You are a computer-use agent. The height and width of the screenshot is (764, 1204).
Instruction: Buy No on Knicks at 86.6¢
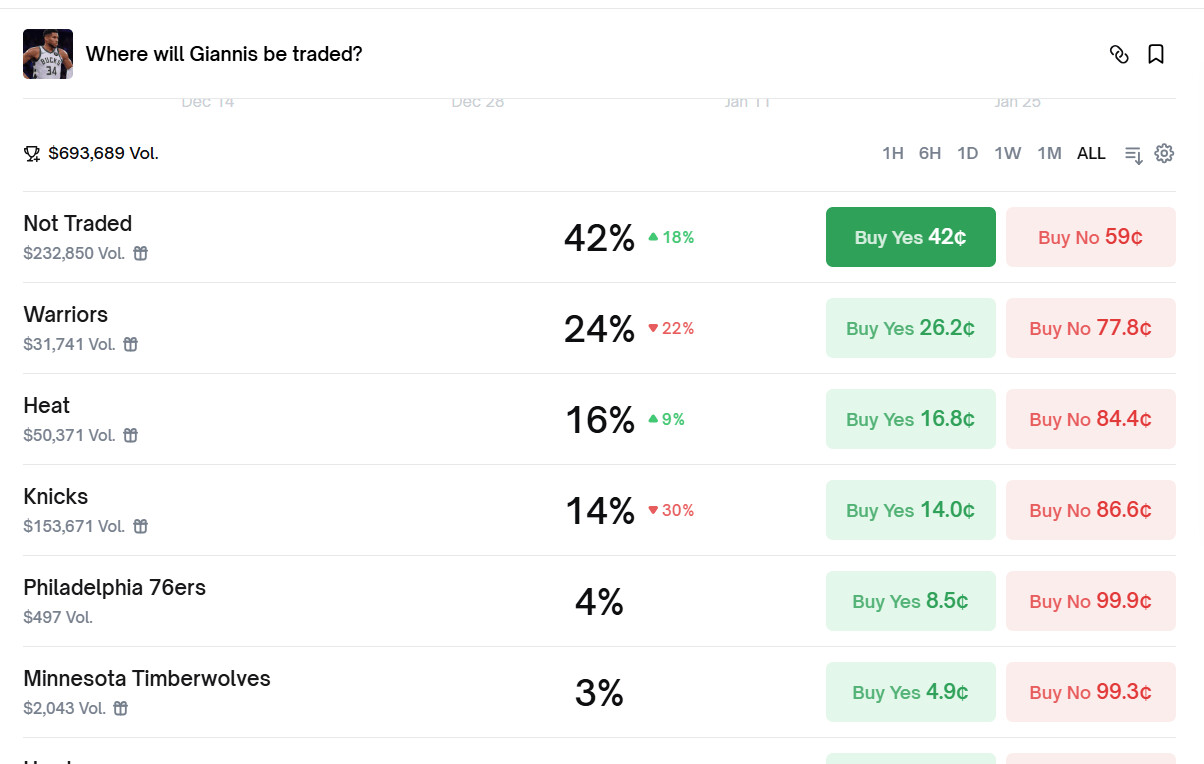click(x=1090, y=510)
